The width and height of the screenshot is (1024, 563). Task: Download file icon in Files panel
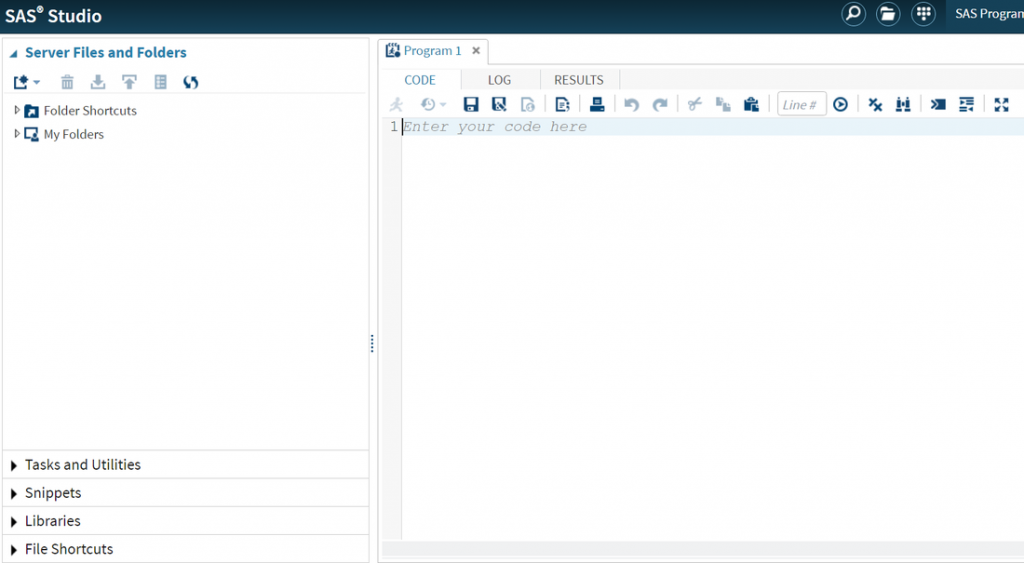pyautogui.click(x=98, y=82)
